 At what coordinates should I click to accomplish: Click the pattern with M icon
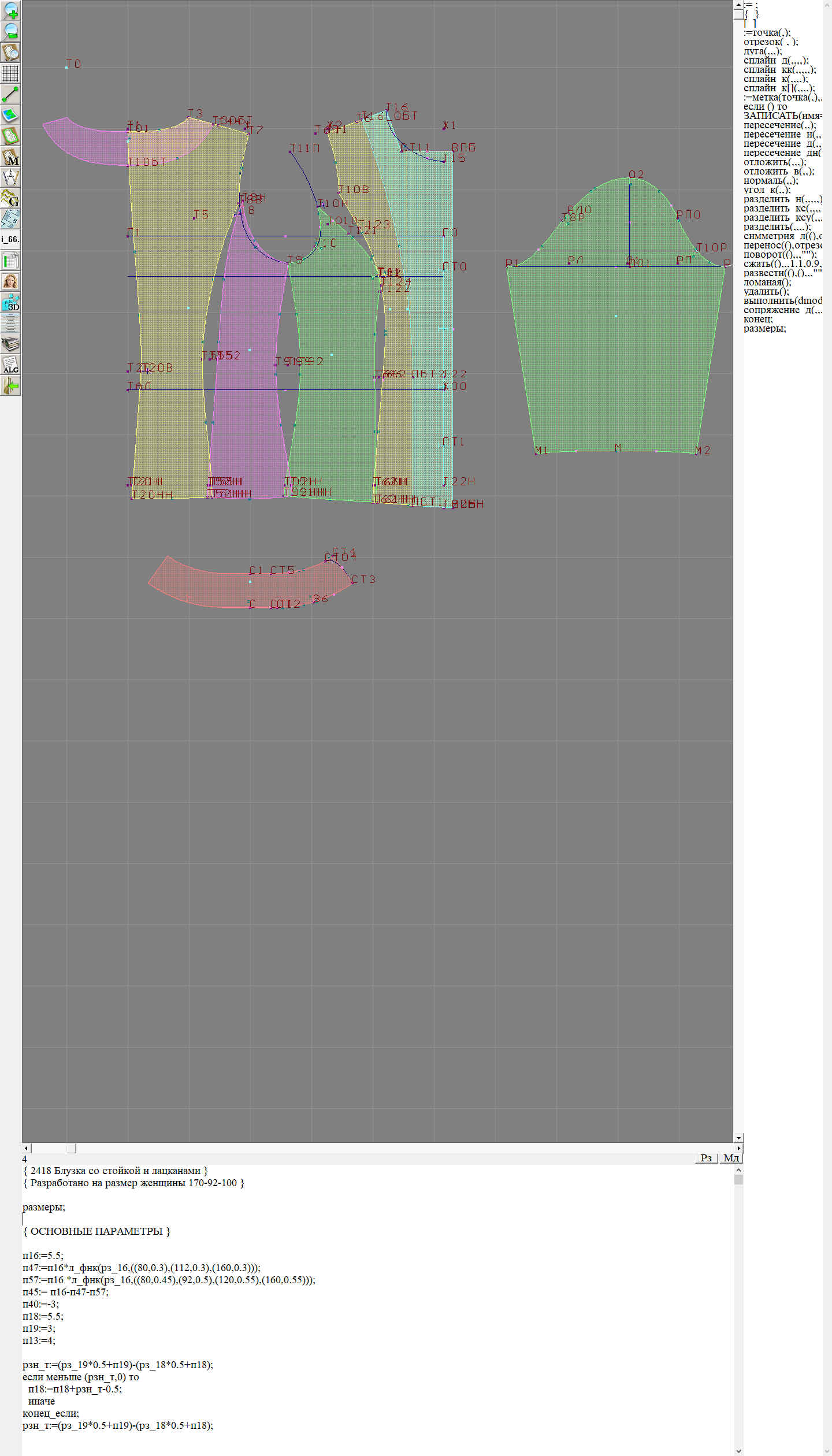(10, 157)
